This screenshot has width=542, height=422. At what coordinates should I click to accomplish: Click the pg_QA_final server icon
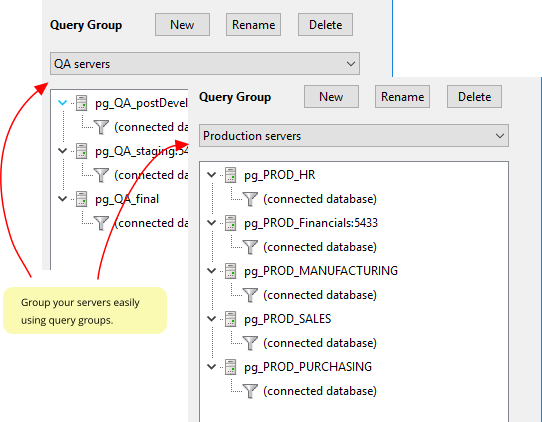(82, 199)
